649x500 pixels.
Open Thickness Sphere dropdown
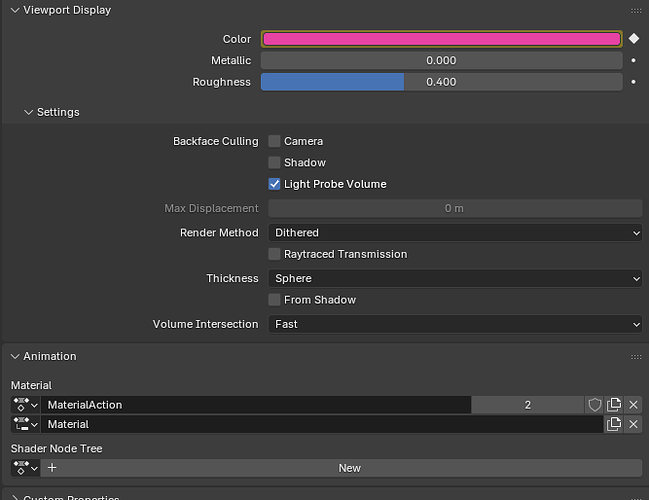coord(455,278)
